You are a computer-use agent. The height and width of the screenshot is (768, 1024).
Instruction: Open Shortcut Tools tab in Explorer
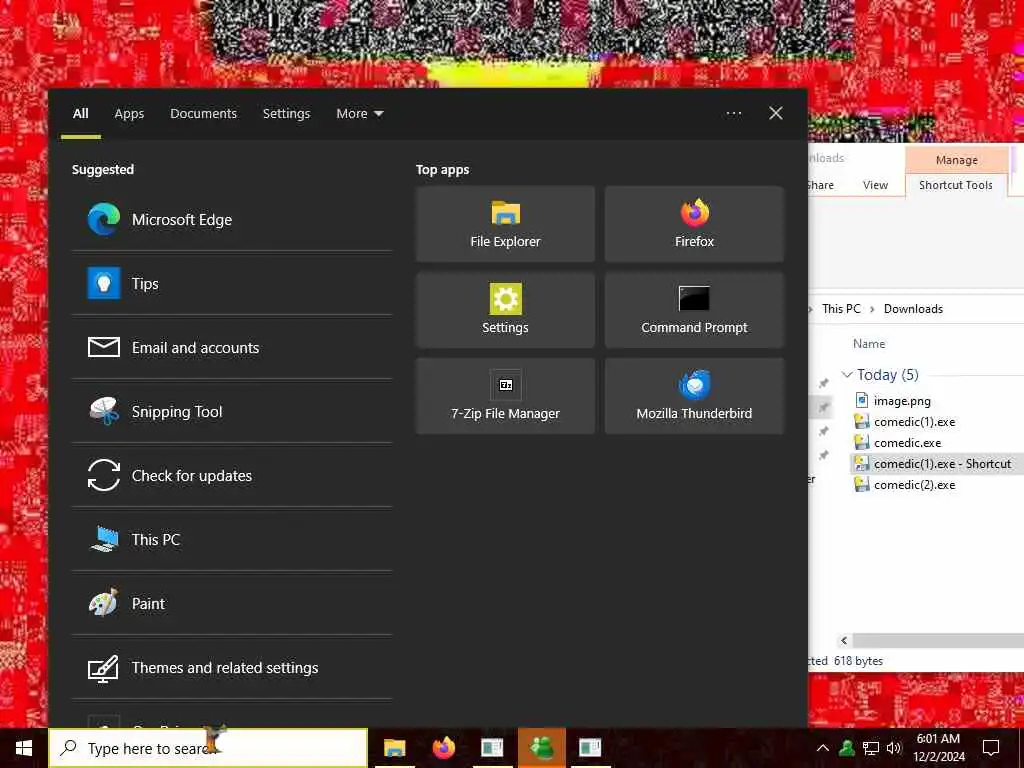[955, 185]
